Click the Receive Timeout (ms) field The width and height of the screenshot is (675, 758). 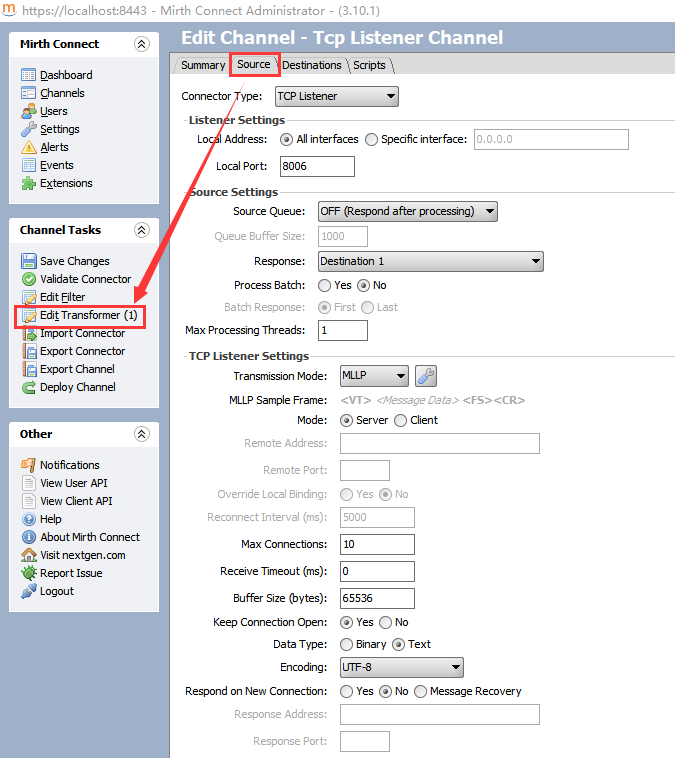click(x=377, y=571)
